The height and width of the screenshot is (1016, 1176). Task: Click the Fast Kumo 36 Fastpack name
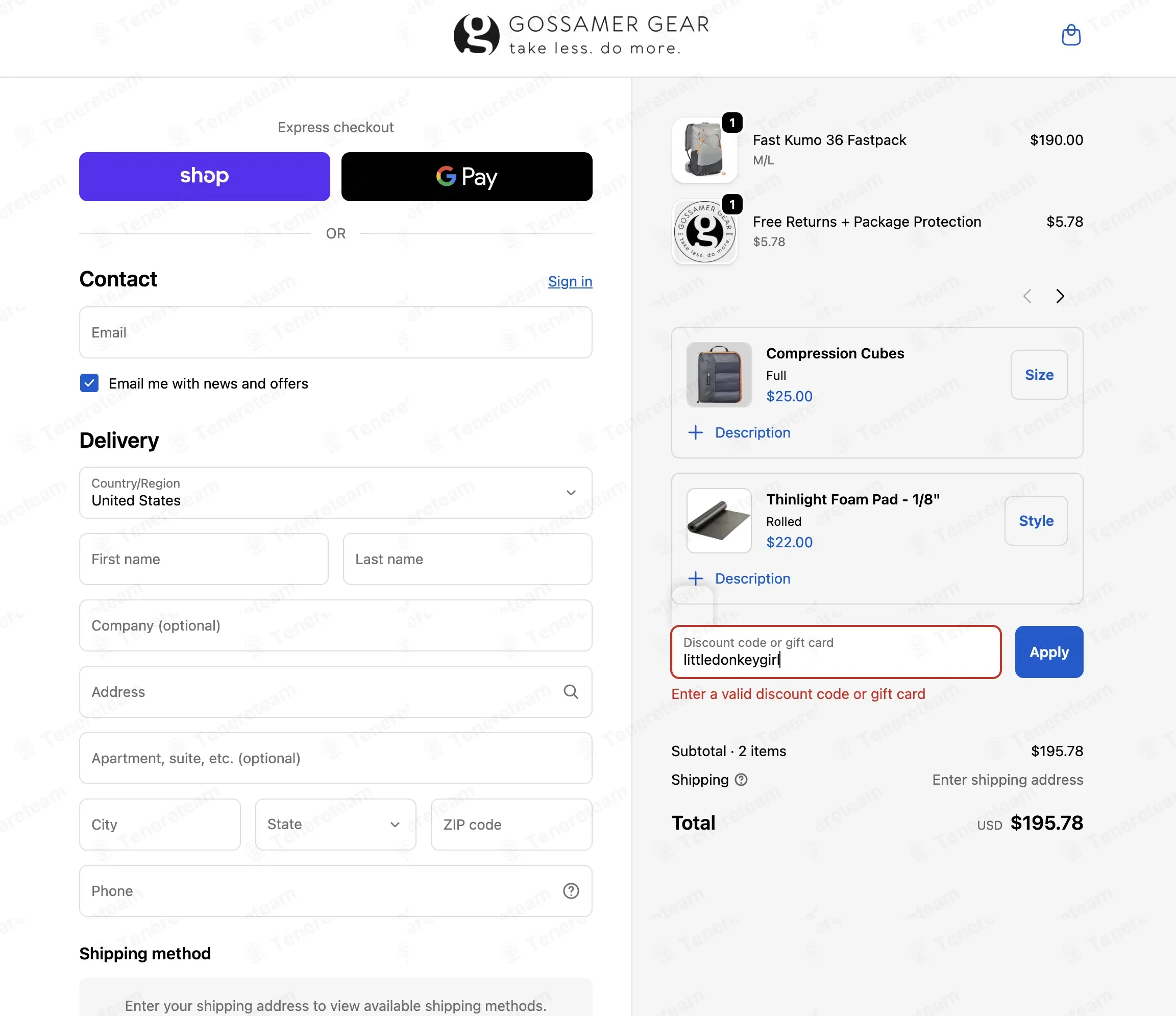829,140
